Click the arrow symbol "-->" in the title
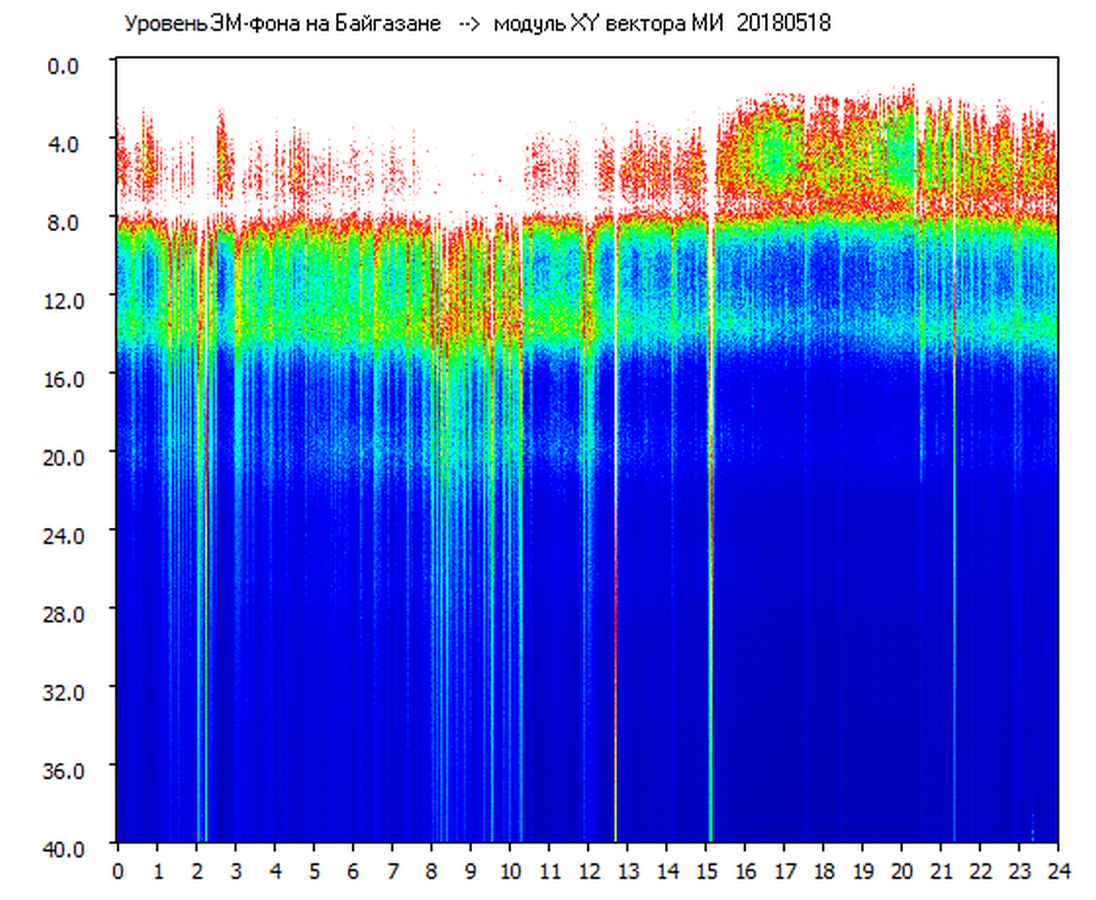 (470, 24)
